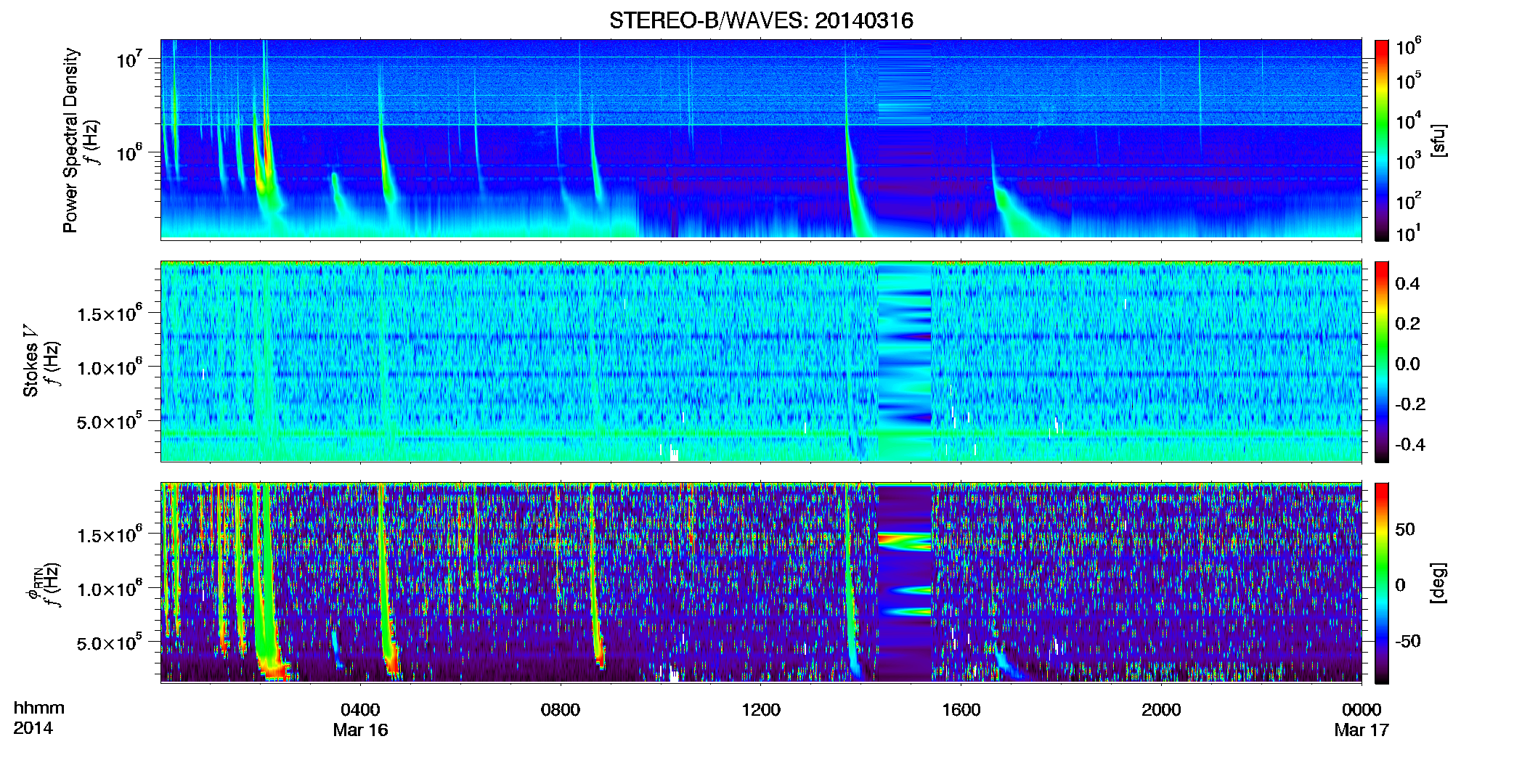Click "0.2" on the Stokes V colorbar
Viewport: 1522px width, 784px height.
[x=1407, y=324]
